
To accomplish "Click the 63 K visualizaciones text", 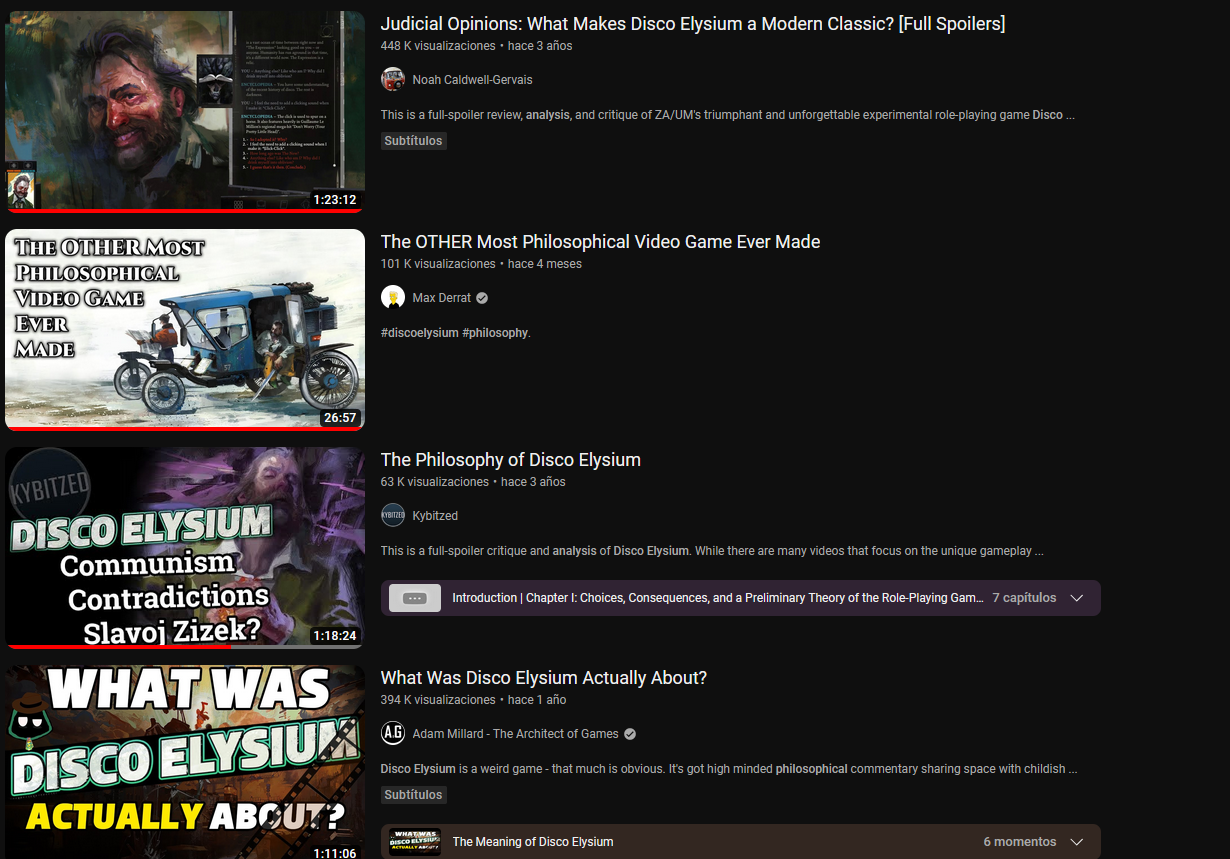I will 435,482.
